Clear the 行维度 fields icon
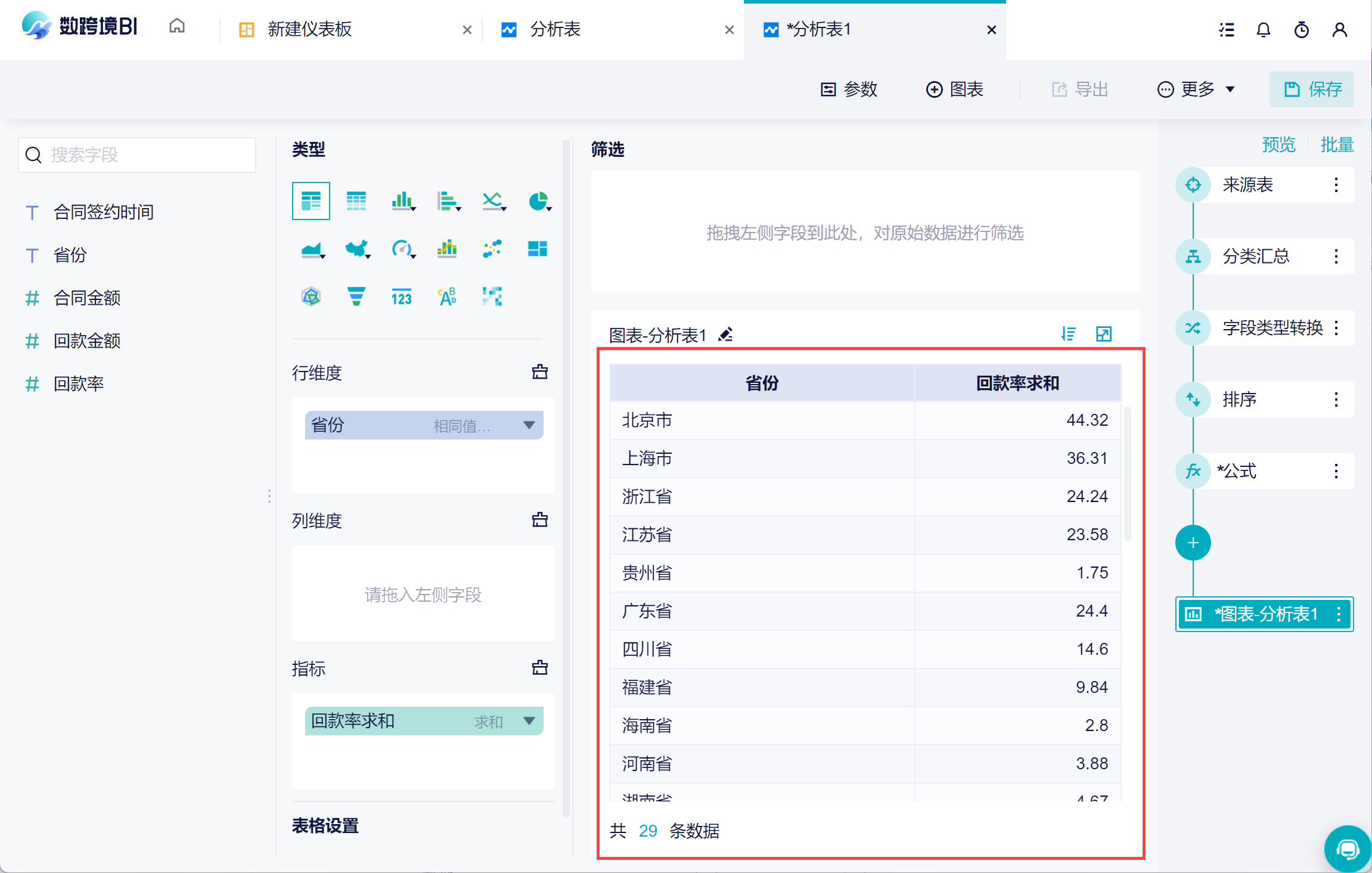 point(539,372)
